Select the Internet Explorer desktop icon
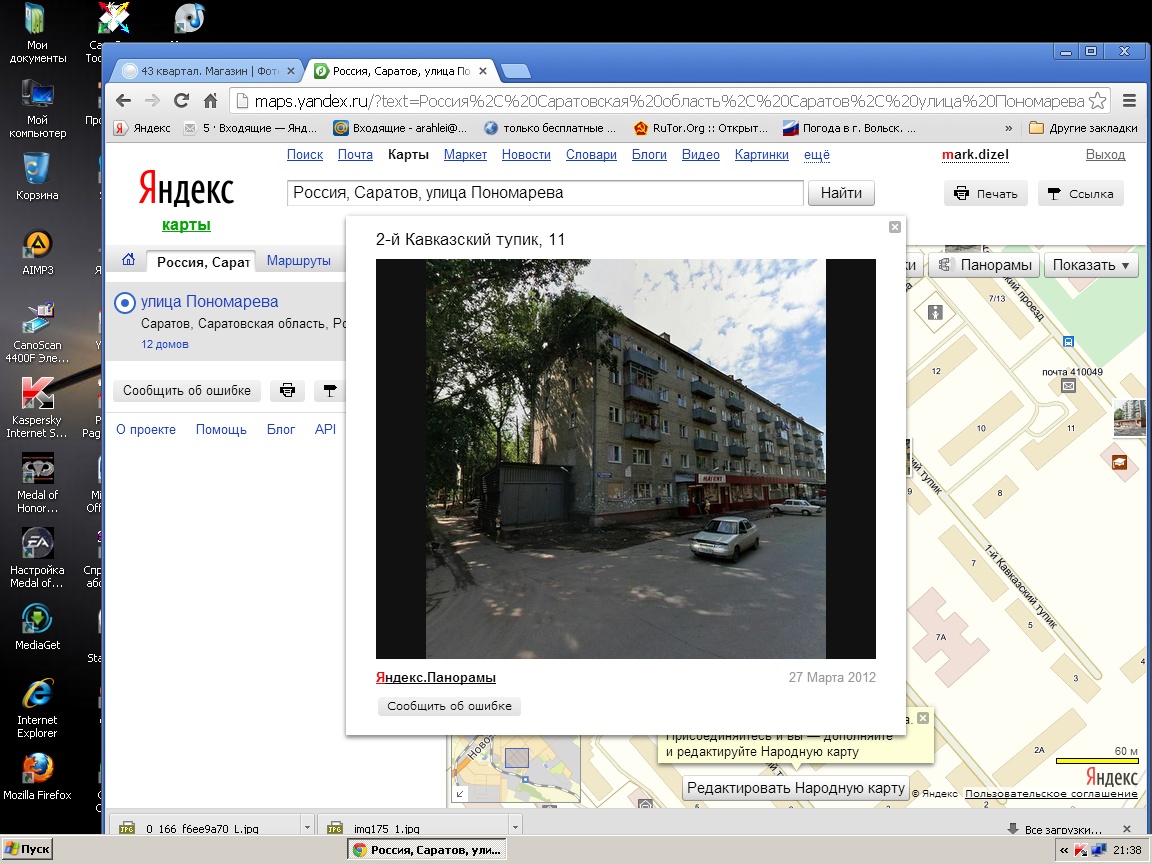Image resolution: width=1152 pixels, height=864 pixels. click(x=37, y=708)
